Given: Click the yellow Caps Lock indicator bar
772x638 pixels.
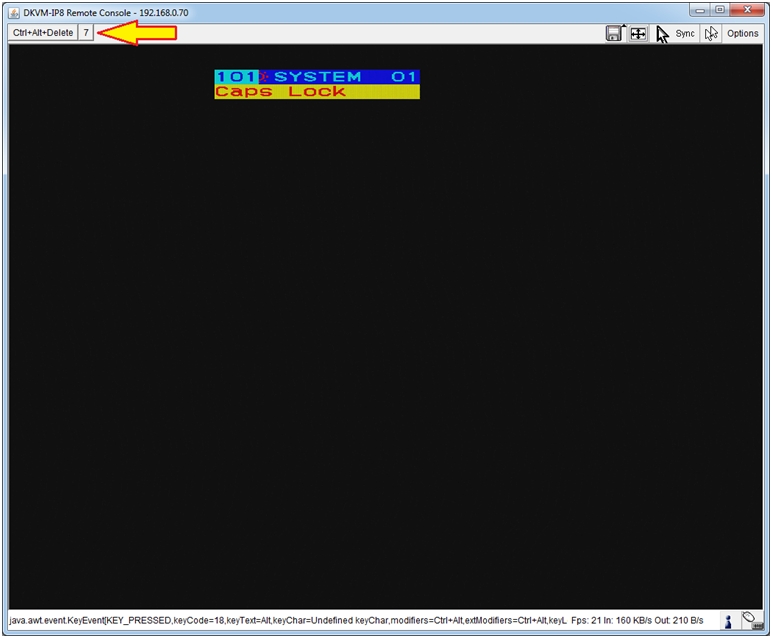Looking at the screenshot, I should pyautogui.click(x=317, y=92).
